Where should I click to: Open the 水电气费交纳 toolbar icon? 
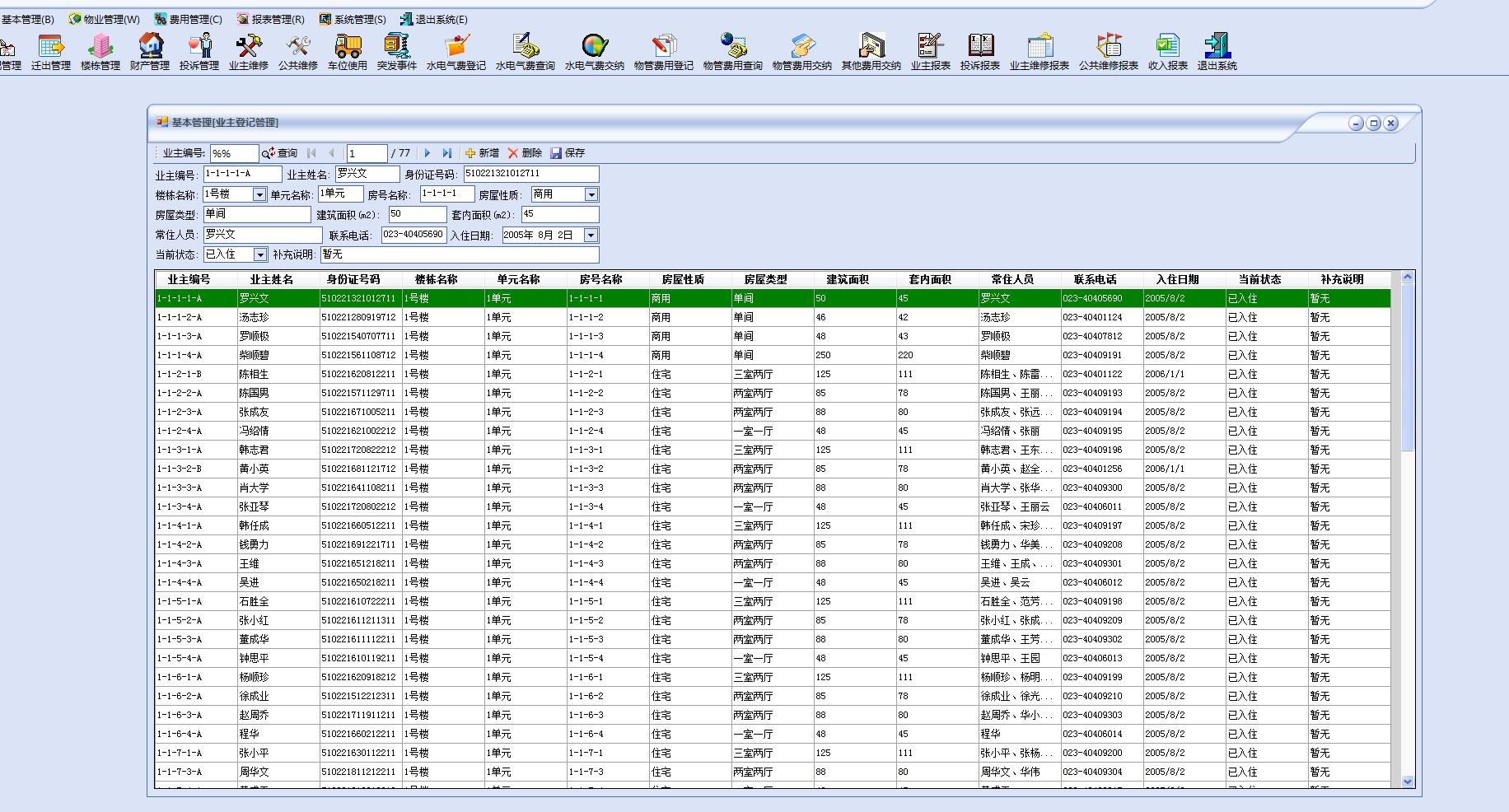(x=595, y=52)
